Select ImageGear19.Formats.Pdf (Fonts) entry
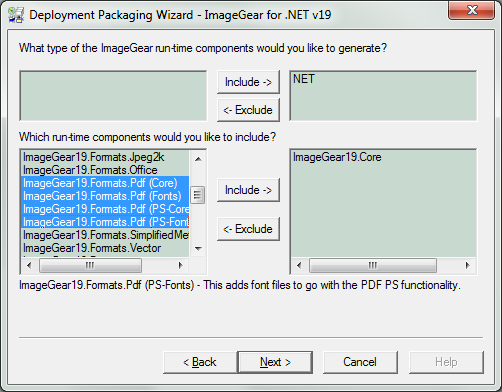Viewport: 502px width, 392px height. point(105,196)
